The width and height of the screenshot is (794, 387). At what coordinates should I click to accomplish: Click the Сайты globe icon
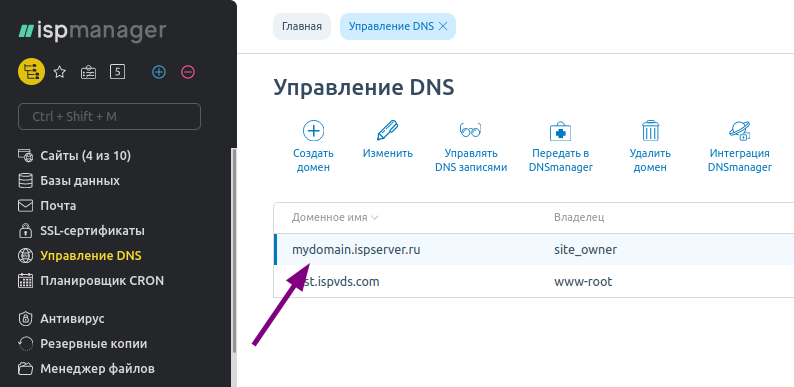pos(25,156)
